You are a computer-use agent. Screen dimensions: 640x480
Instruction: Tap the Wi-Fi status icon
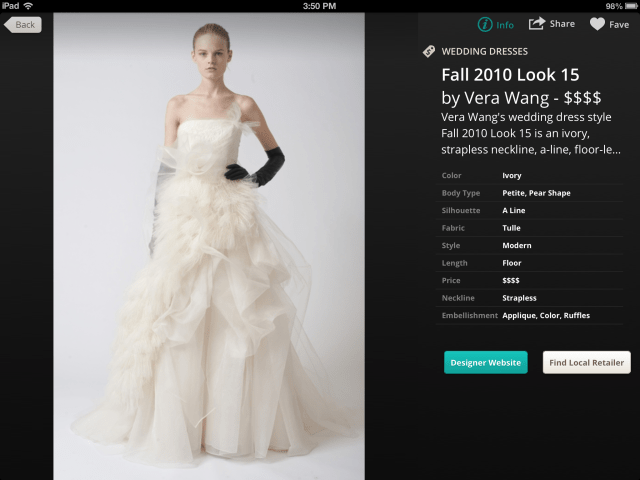tap(28, 6)
